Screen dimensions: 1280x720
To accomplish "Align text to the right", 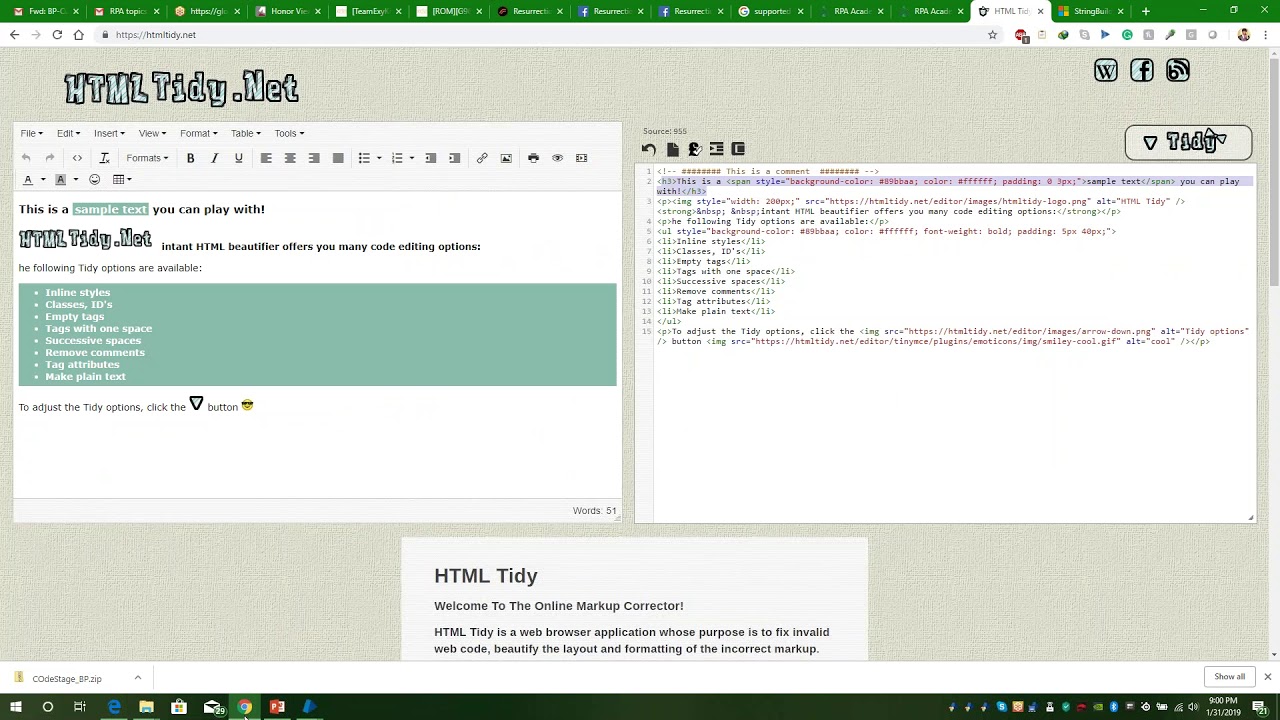I will click(314, 158).
